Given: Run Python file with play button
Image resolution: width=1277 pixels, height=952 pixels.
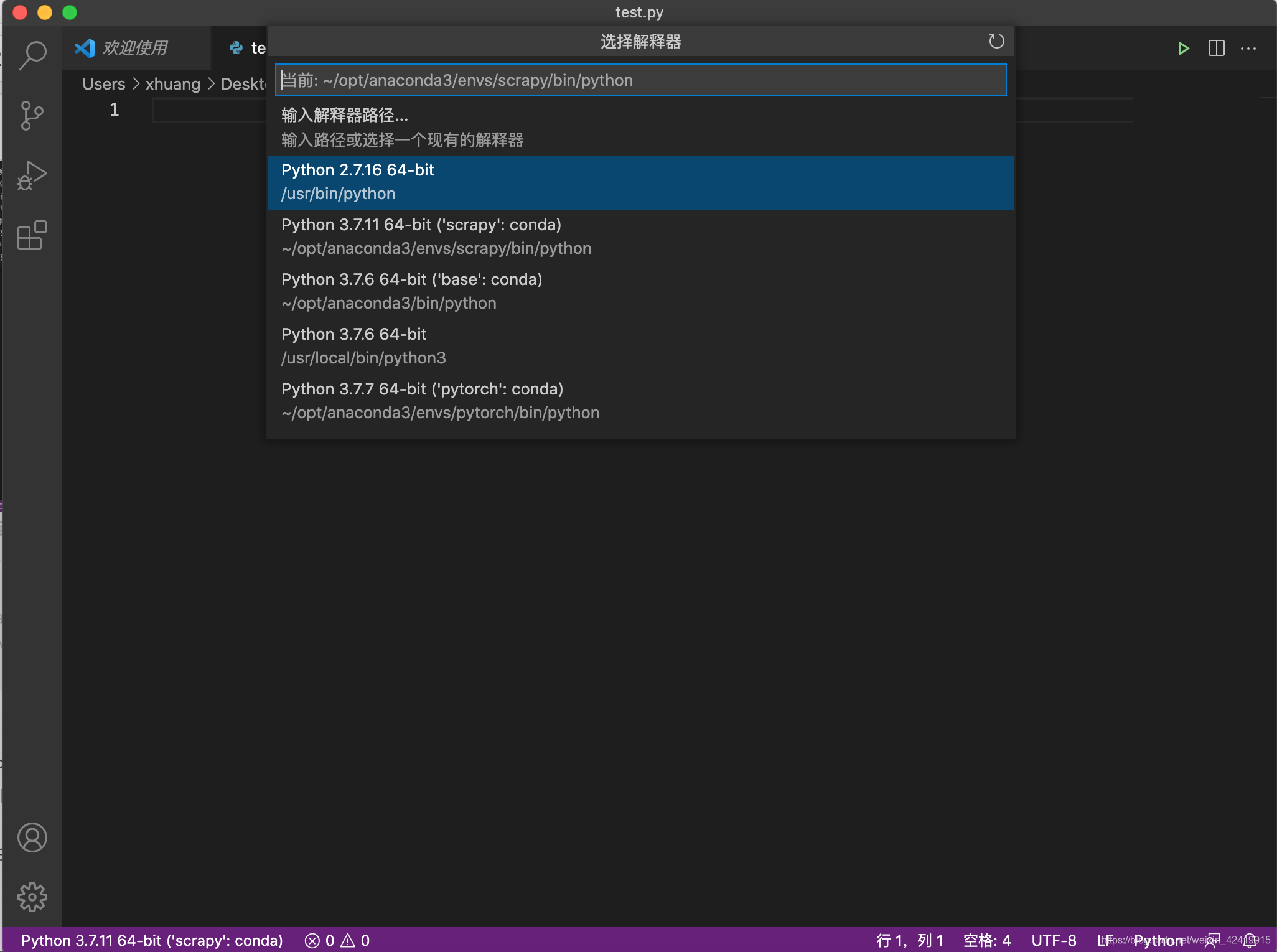Looking at the screenshot, I should (1183, 49).
